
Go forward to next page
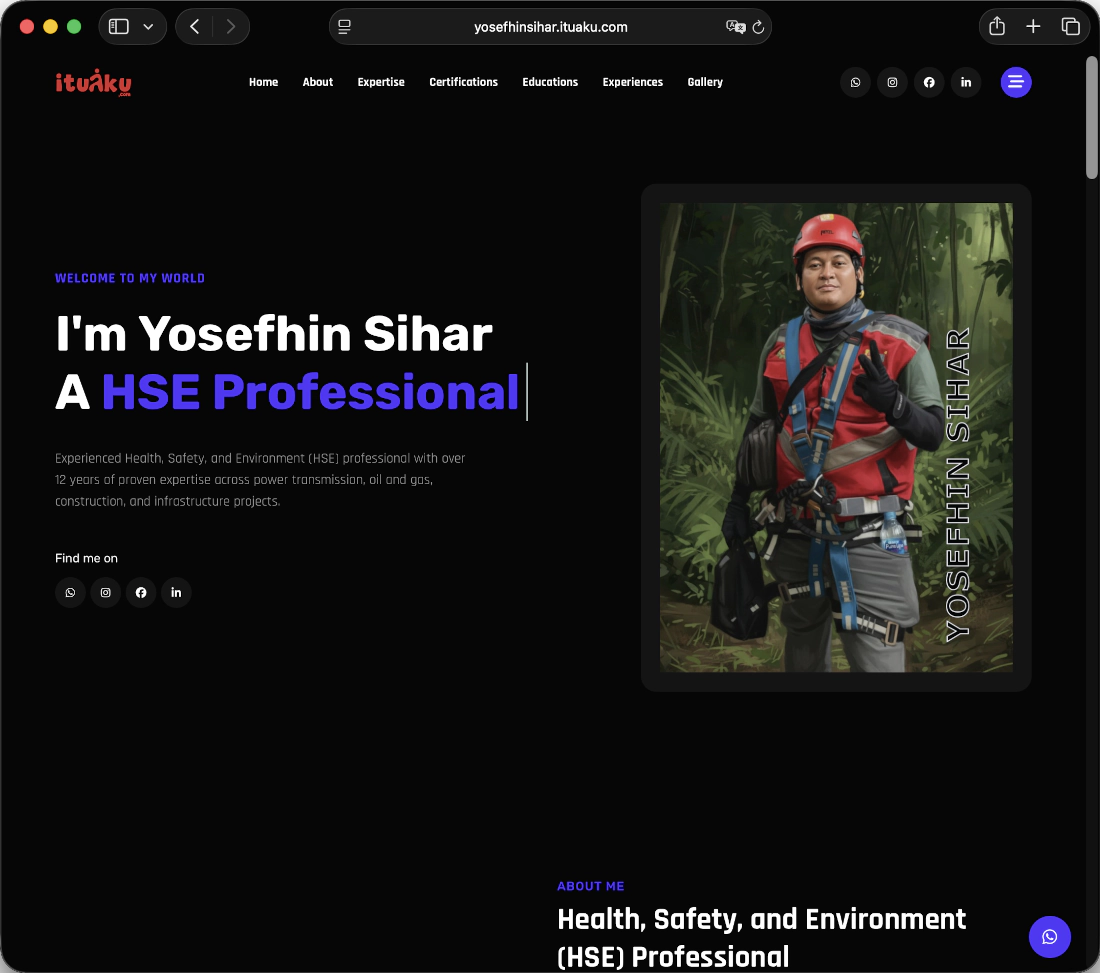230,27
